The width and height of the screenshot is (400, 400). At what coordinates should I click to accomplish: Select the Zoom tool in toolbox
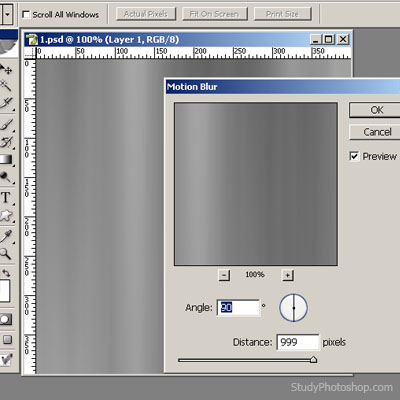pyautogui.click(x=5, y=254)
